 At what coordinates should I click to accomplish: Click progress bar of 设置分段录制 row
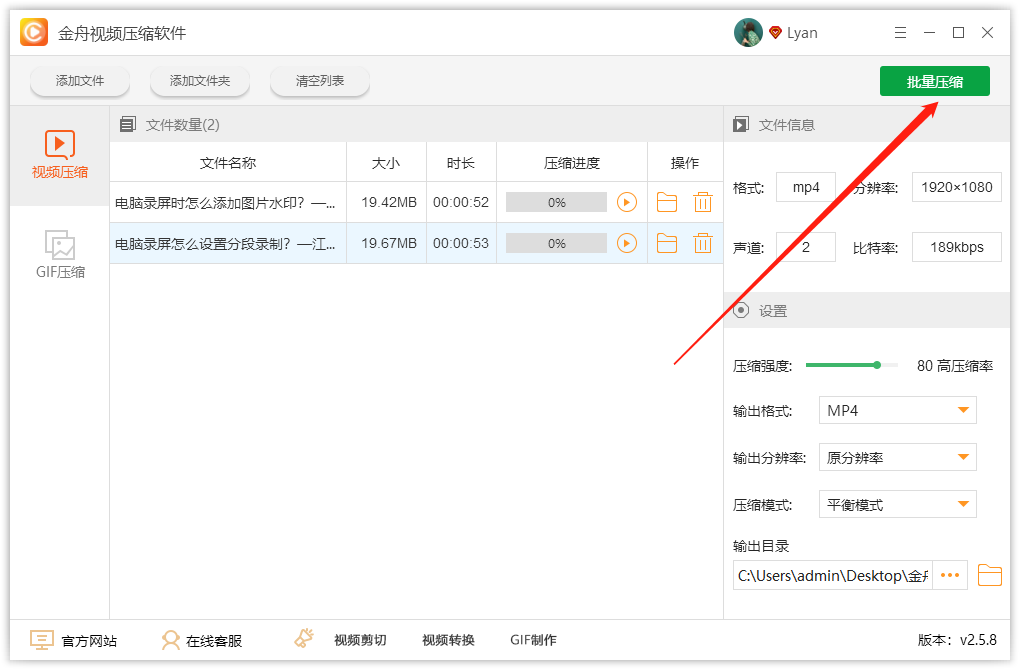coord(556,243)
